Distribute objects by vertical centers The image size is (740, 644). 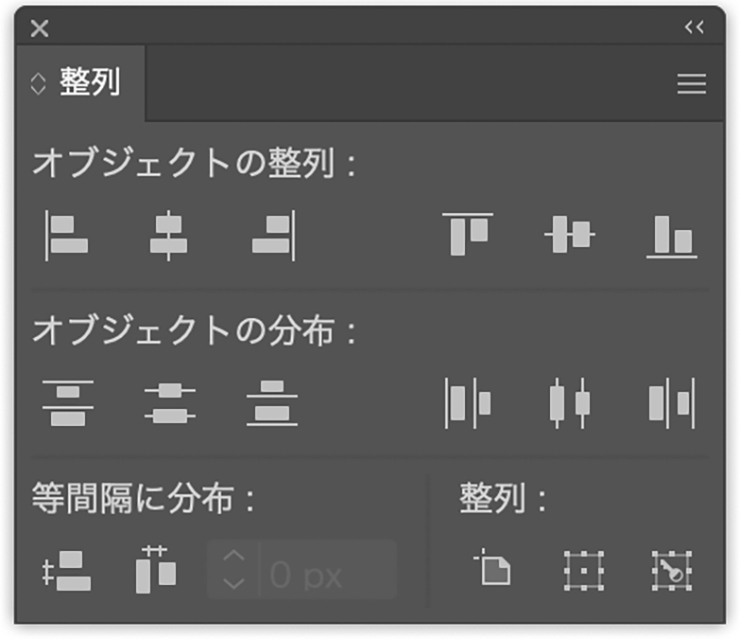pyautogui.click(x=169, y=403)
